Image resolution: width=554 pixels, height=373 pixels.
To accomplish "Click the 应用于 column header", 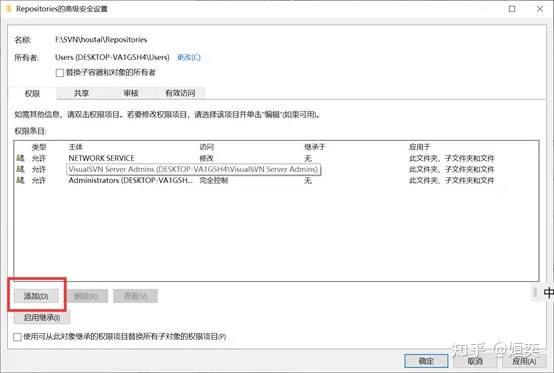I will [420, 147].
